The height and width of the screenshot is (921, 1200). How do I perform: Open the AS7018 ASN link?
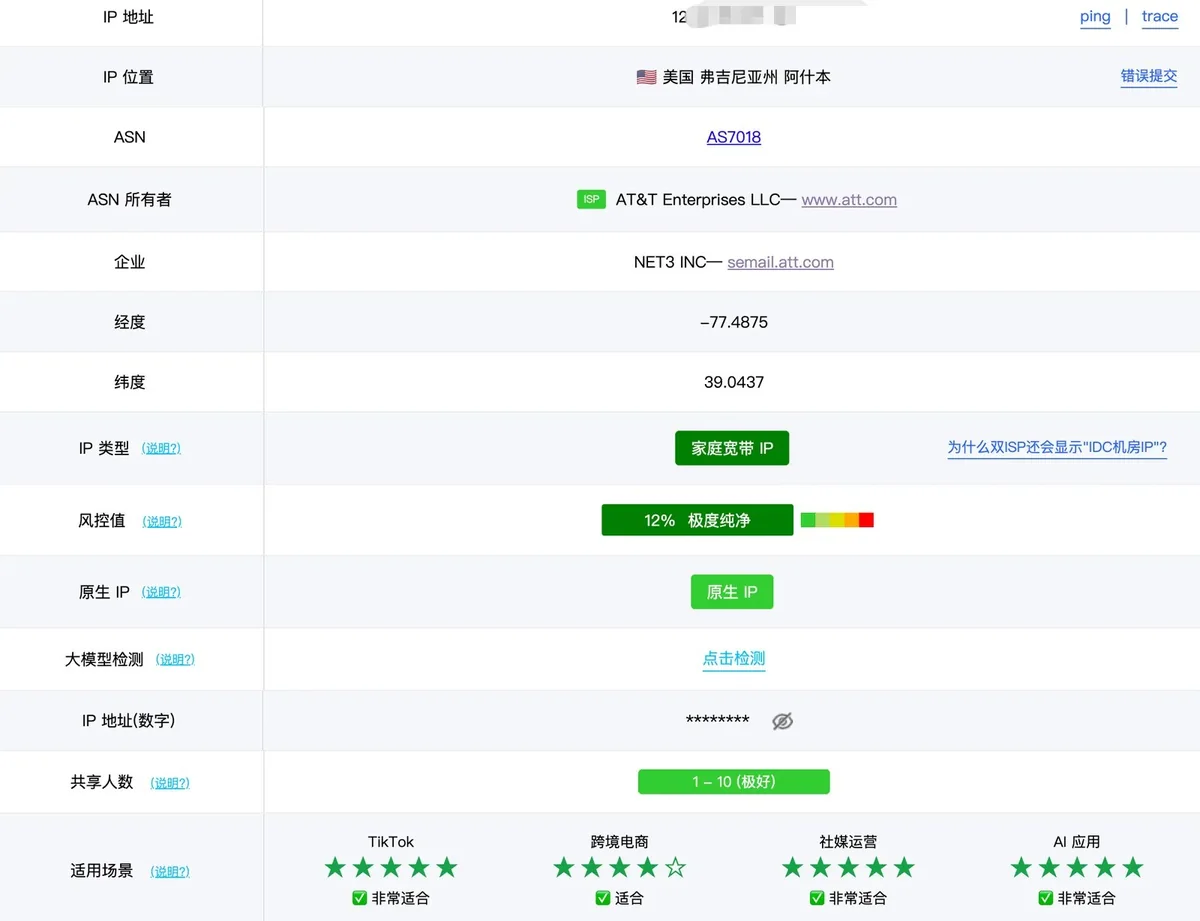click(x=734, y=137)
